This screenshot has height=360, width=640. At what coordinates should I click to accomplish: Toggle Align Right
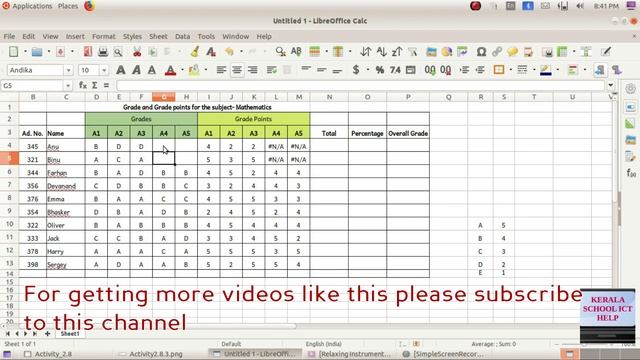[253, 70]
